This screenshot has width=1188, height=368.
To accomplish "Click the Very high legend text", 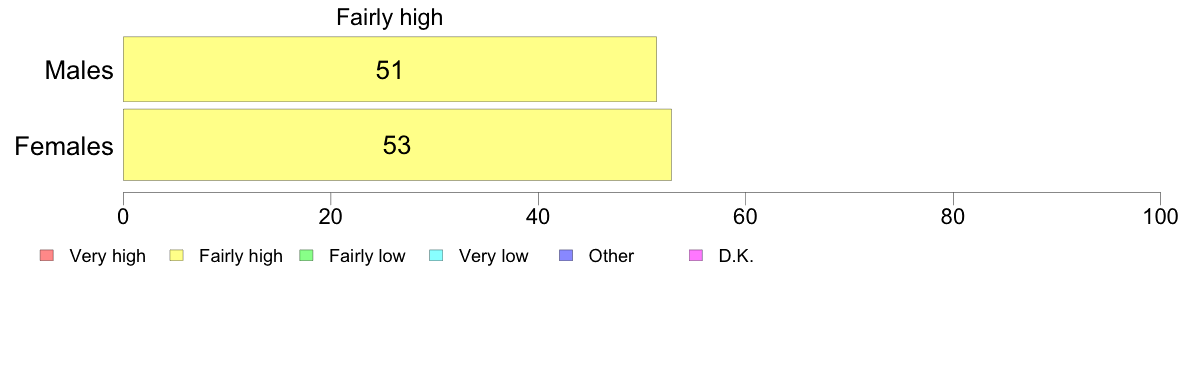I will (x=108, y=256).
